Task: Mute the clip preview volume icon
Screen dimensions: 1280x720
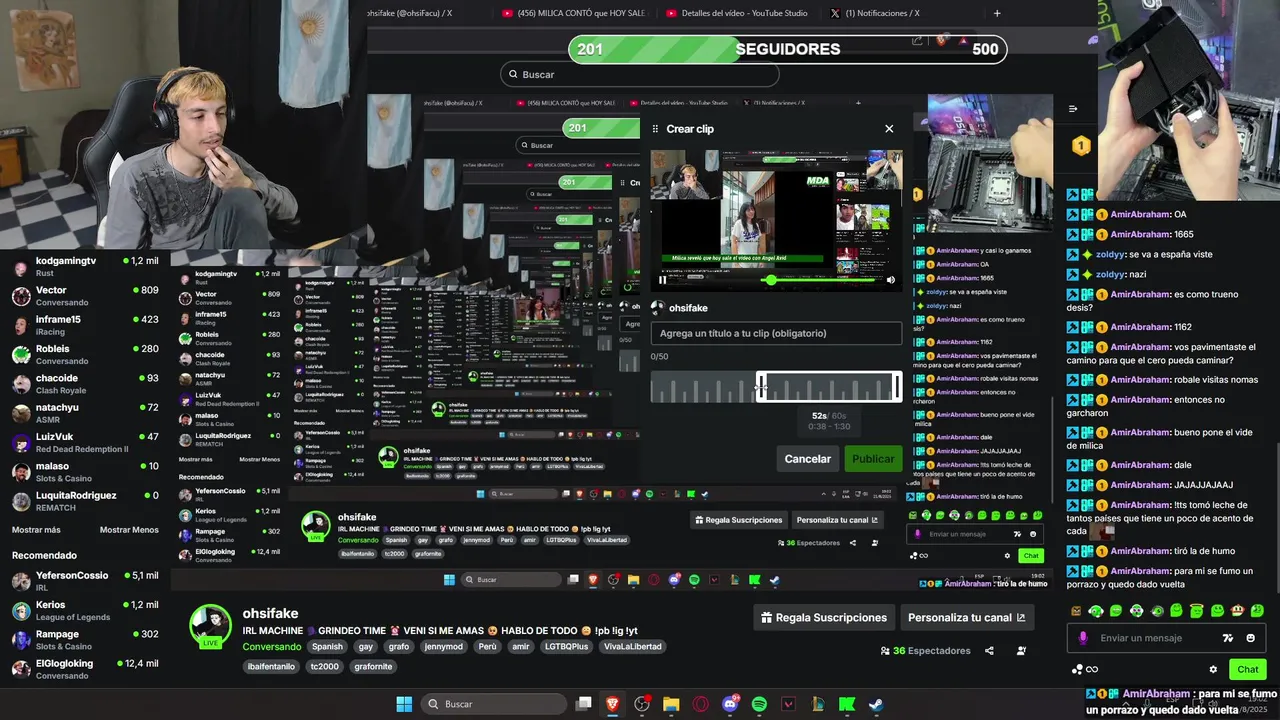Action: click(891, 280)
